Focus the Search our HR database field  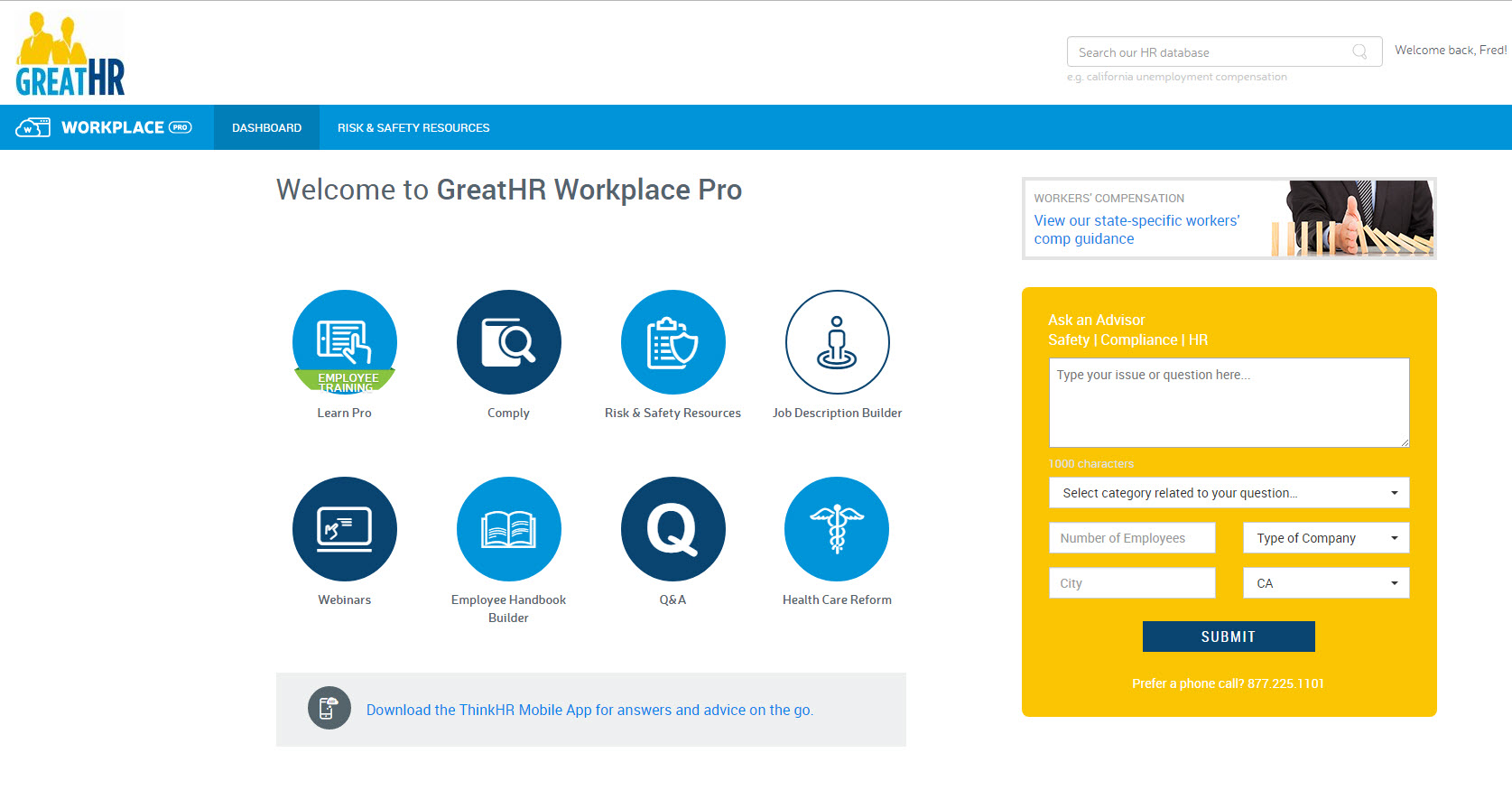[x=1224, y=51]
